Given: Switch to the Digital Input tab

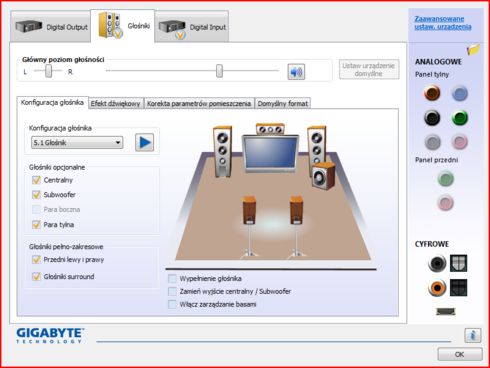Looking at the screenshot, I should (x=192, y=27).
